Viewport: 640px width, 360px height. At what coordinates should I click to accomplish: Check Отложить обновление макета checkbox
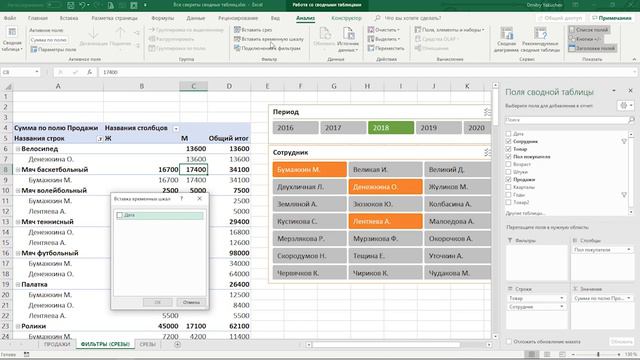click(x=509, y=341)
